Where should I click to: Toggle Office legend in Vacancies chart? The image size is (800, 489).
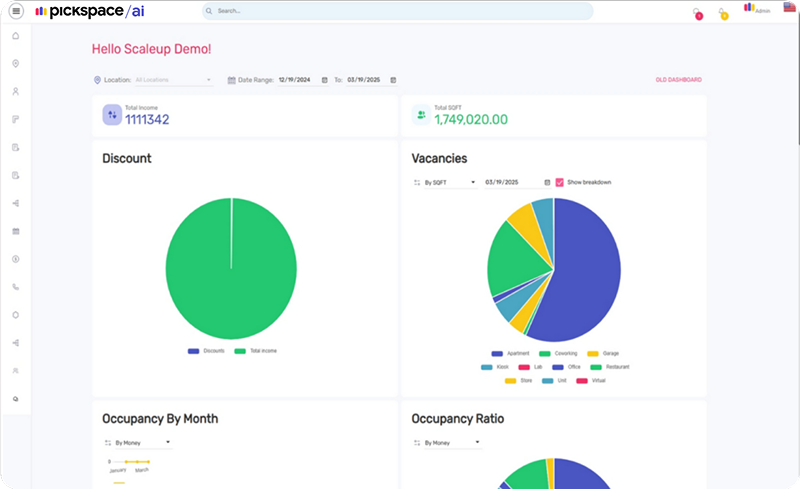tap(566, 367)
